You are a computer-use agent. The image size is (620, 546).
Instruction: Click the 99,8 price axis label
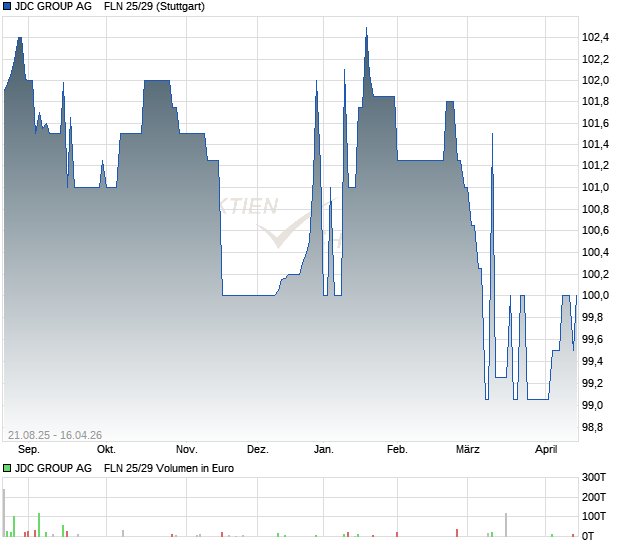593,317
